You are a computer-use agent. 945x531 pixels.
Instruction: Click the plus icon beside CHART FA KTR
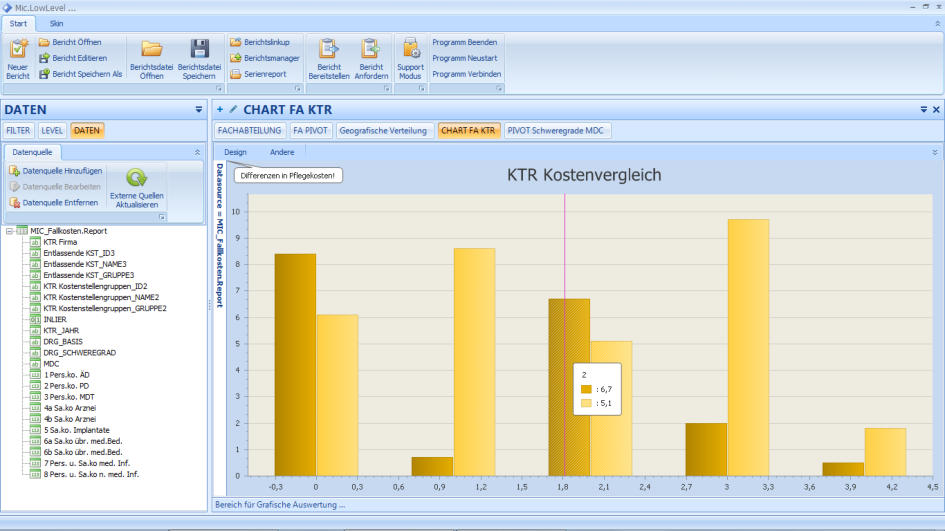220,109
